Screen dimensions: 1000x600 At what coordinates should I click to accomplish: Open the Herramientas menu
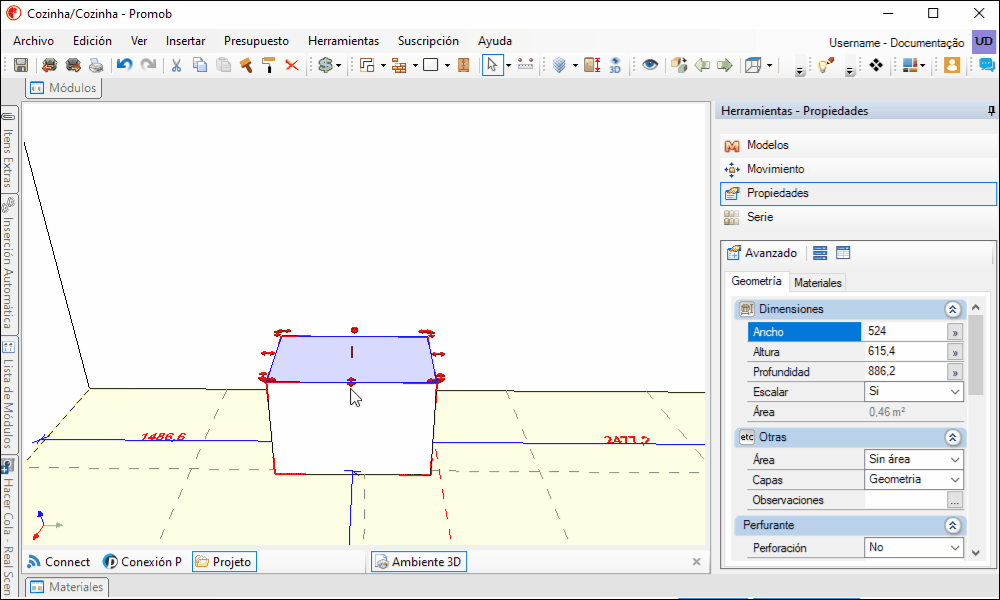[343, 41]
